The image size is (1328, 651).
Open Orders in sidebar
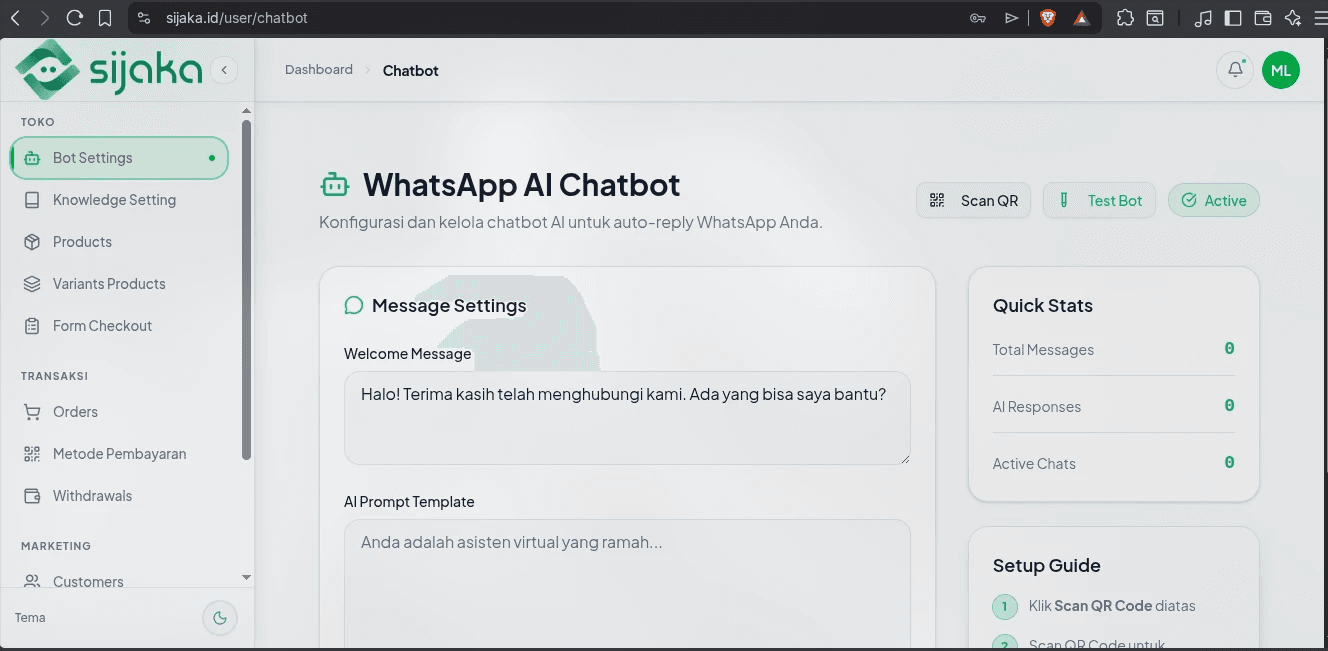(x=119, y=412)
